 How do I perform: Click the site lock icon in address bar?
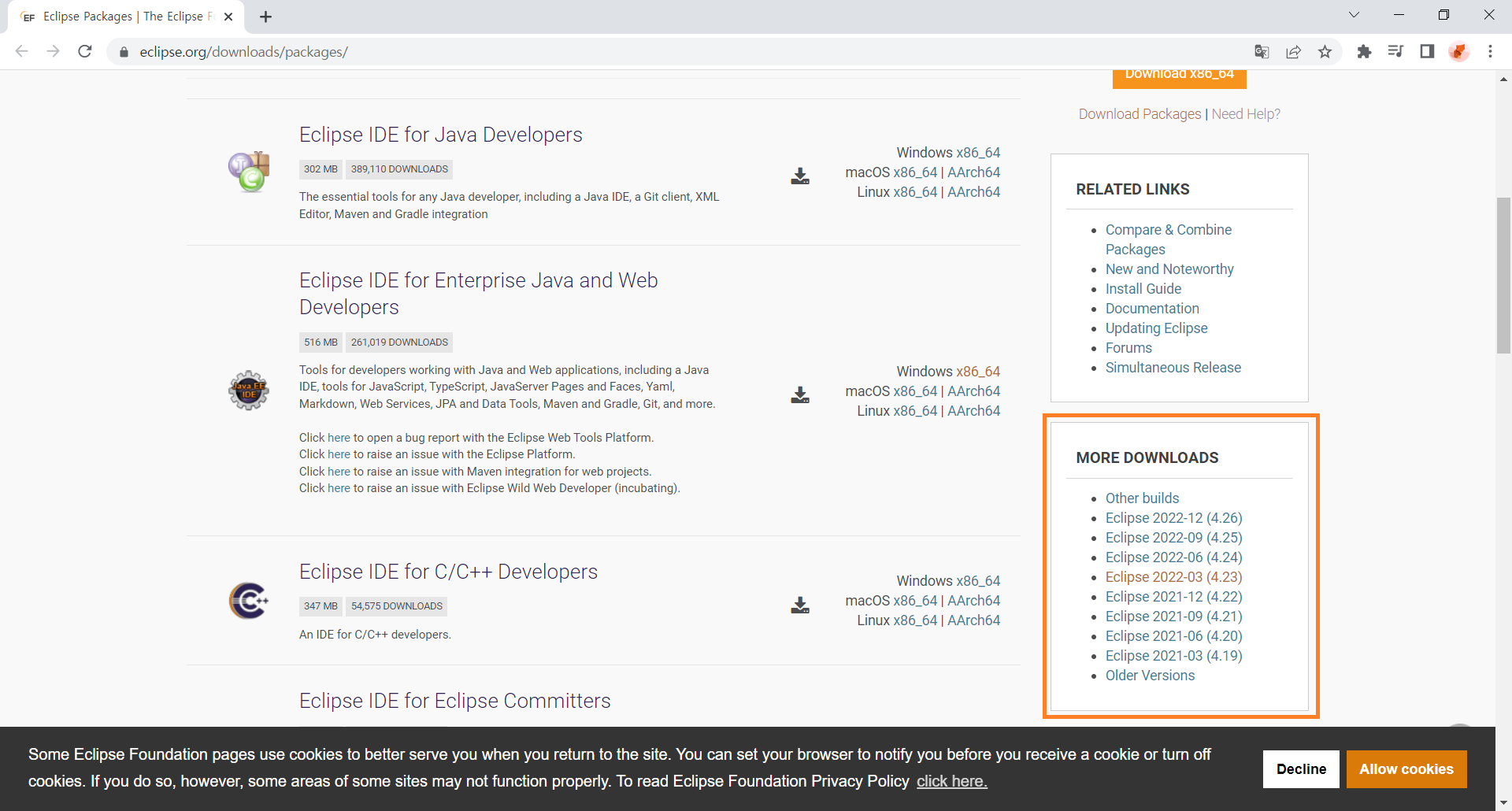pos(123,52)
